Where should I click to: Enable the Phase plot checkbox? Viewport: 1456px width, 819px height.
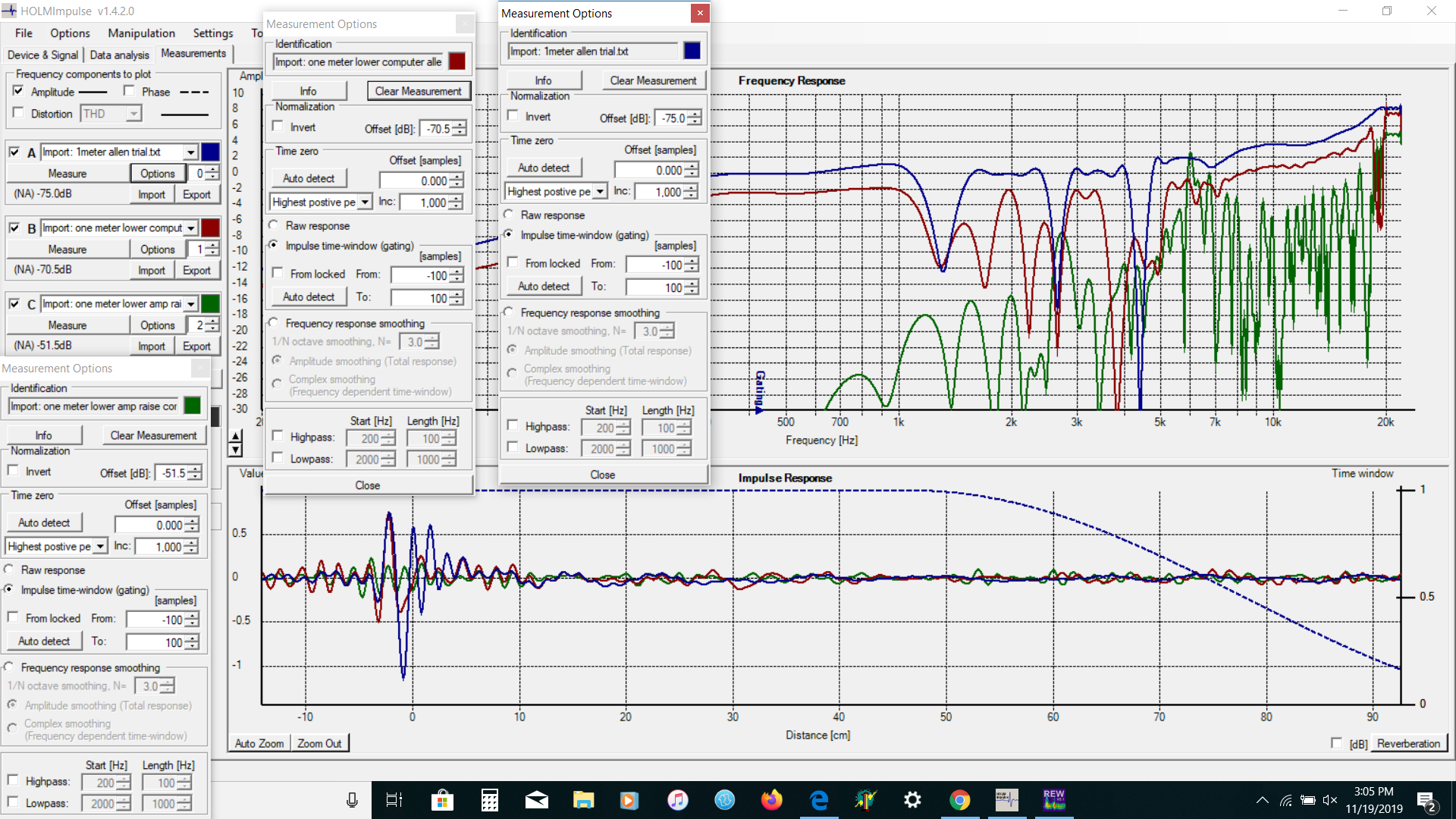tap(129, 91)
